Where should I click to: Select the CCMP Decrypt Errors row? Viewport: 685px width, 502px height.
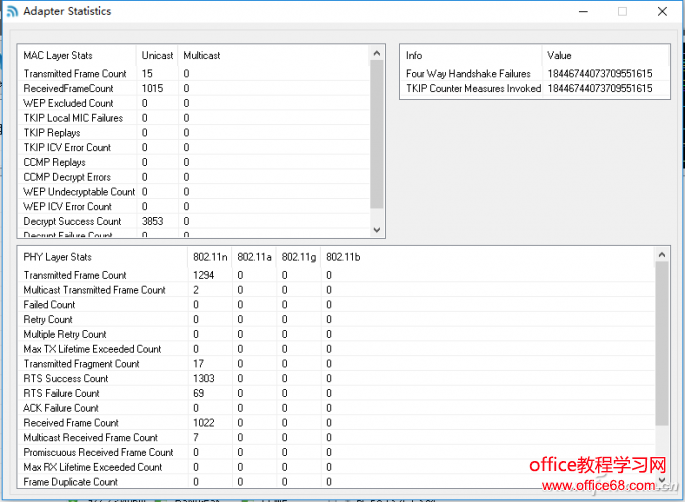(194, 177)
